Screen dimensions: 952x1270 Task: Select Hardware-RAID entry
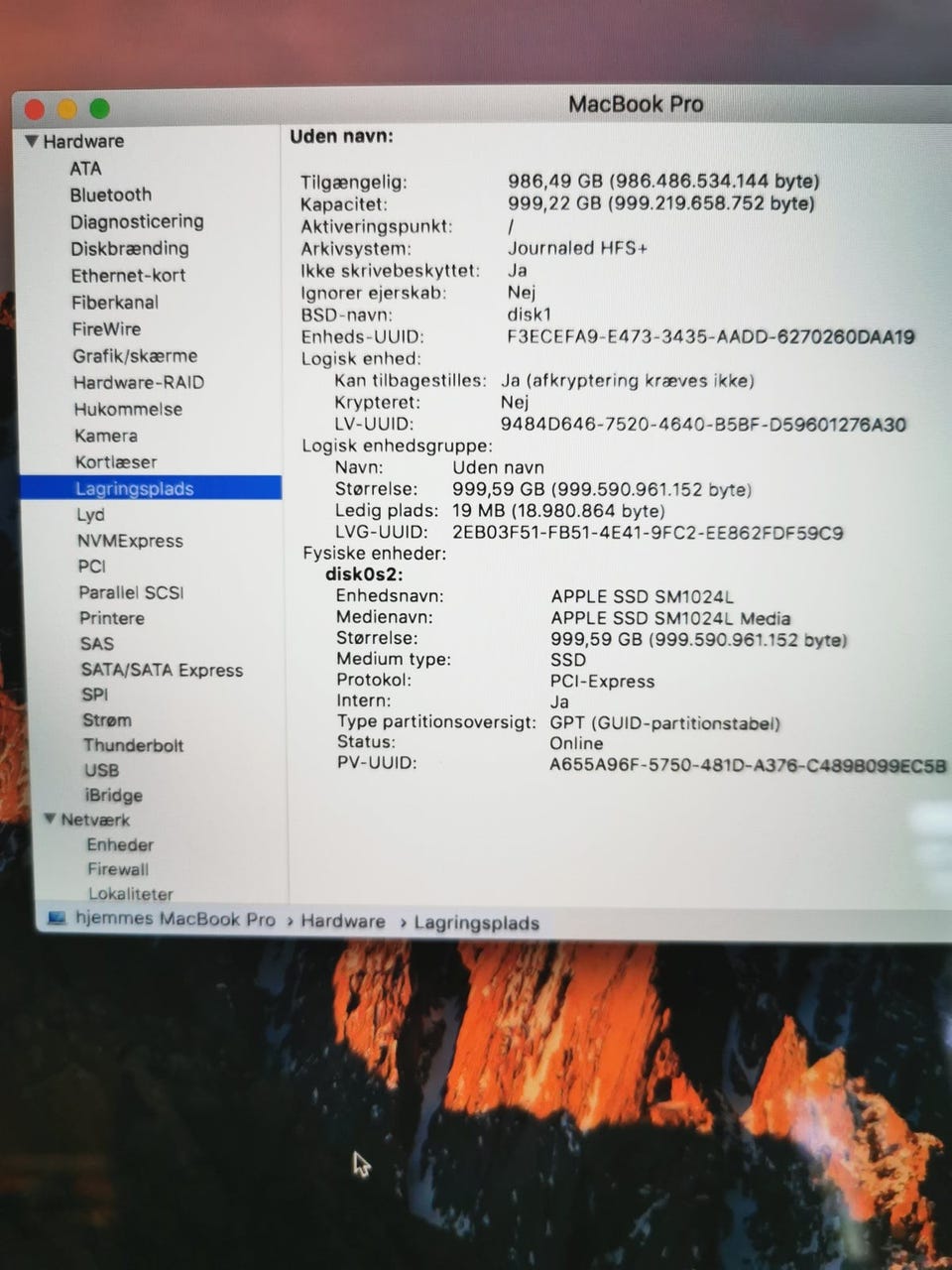click(138, 383)
